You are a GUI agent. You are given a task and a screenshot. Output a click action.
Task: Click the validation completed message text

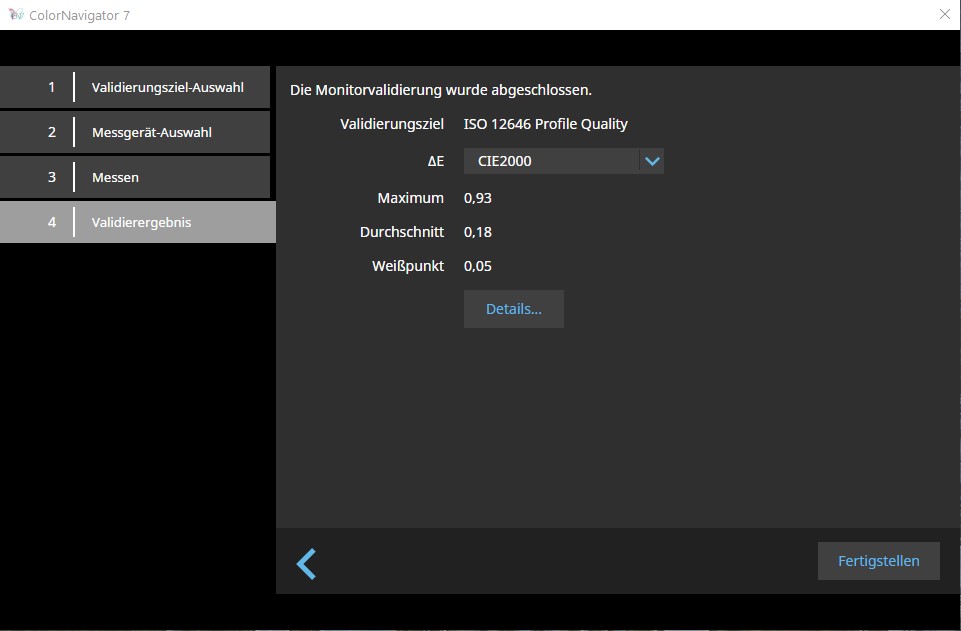[x=440, y=90]
